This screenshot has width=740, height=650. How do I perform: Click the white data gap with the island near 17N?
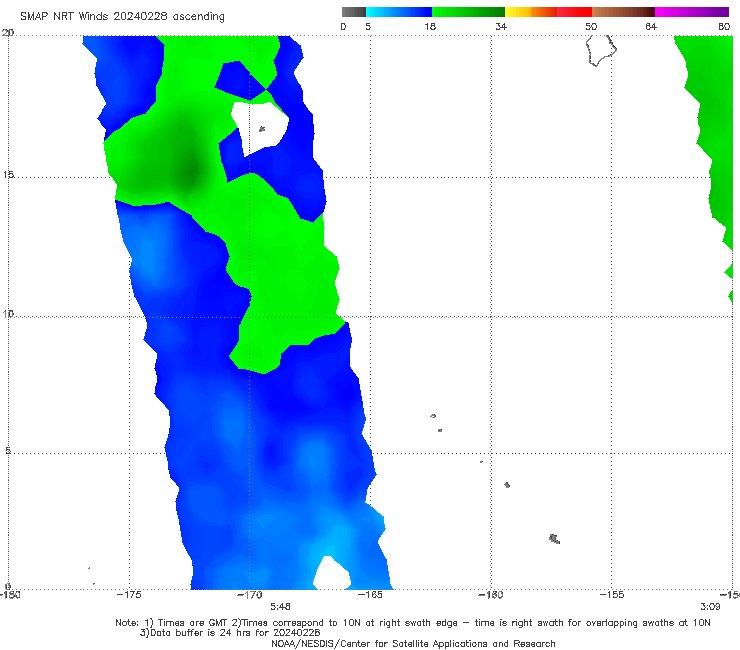click(x=259, y=128)
